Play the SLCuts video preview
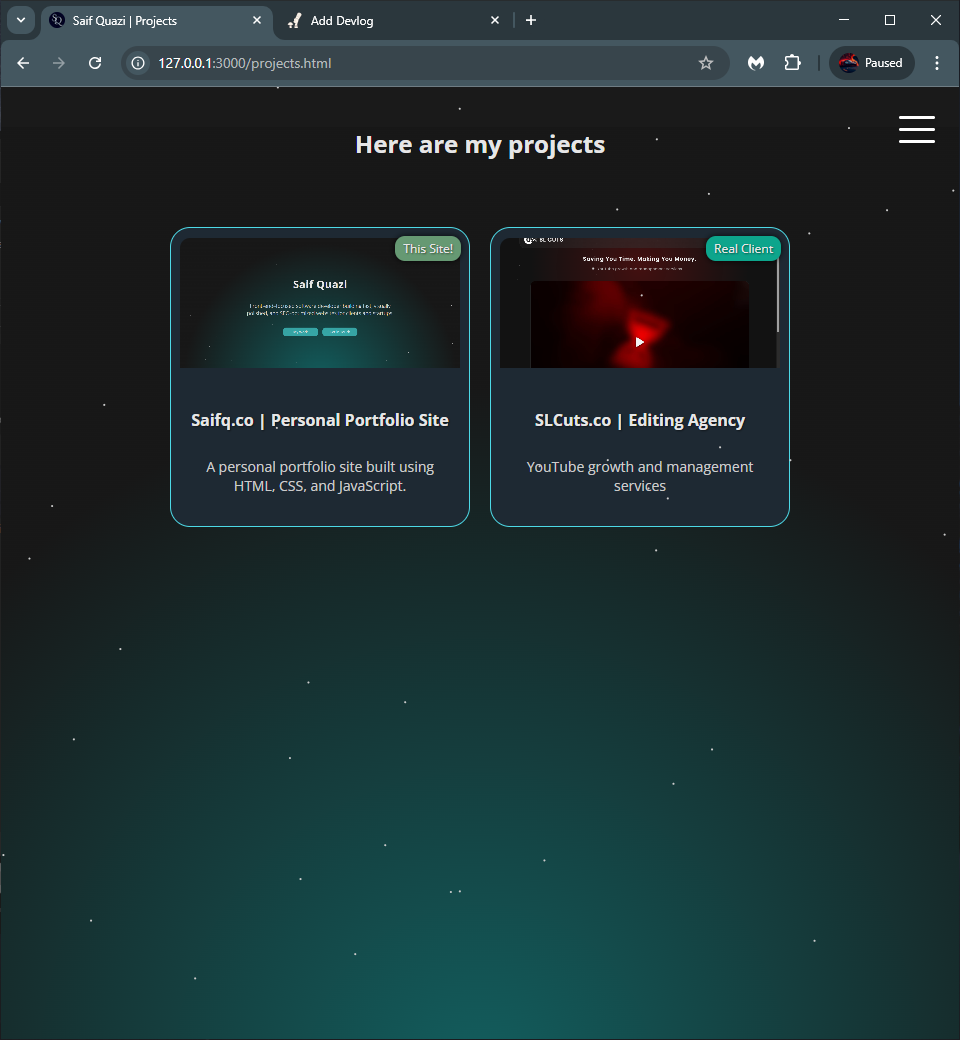960x1040 pixels. pos(640,342)
